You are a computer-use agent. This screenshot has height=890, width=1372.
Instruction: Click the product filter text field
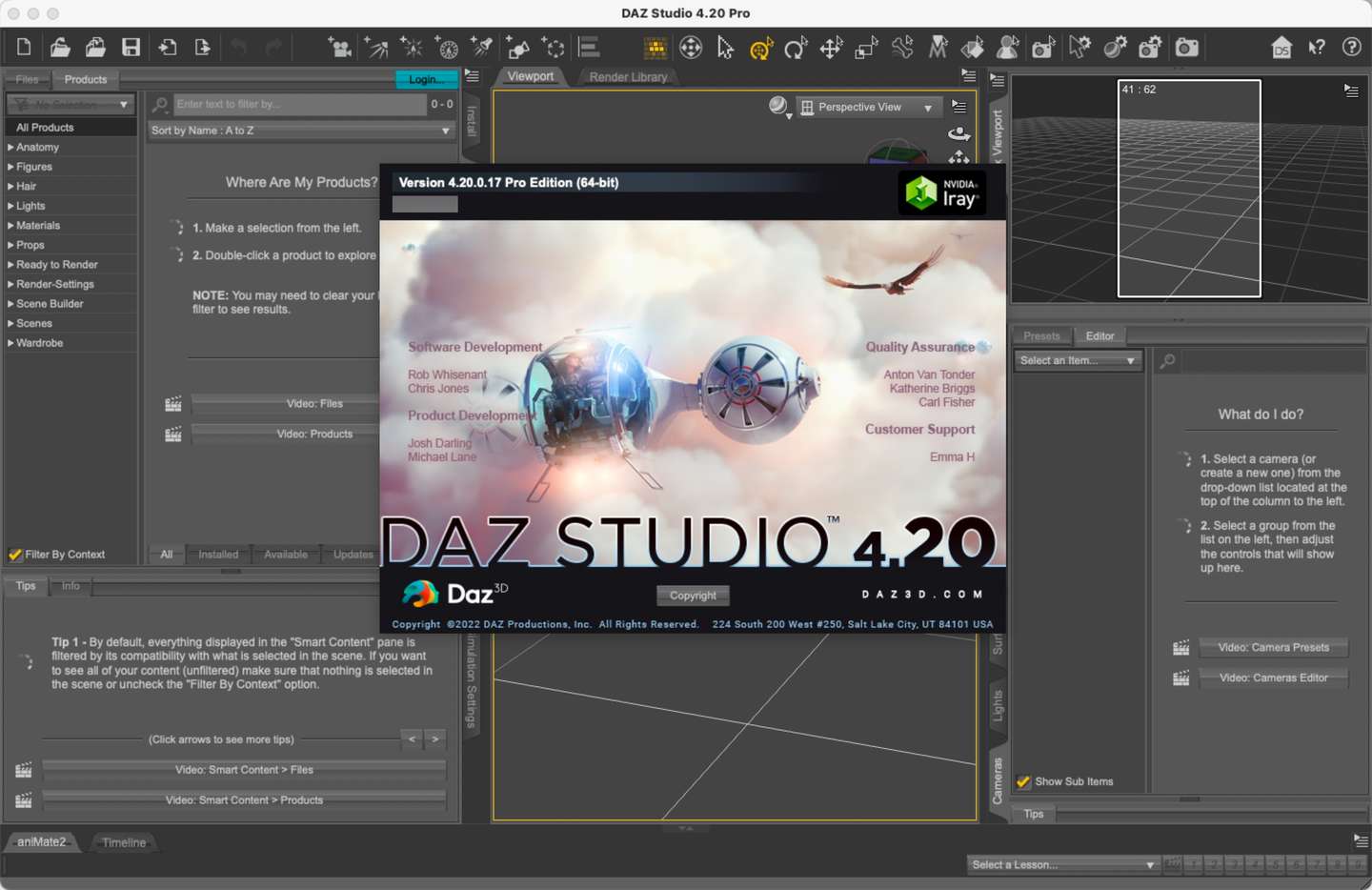298,105
